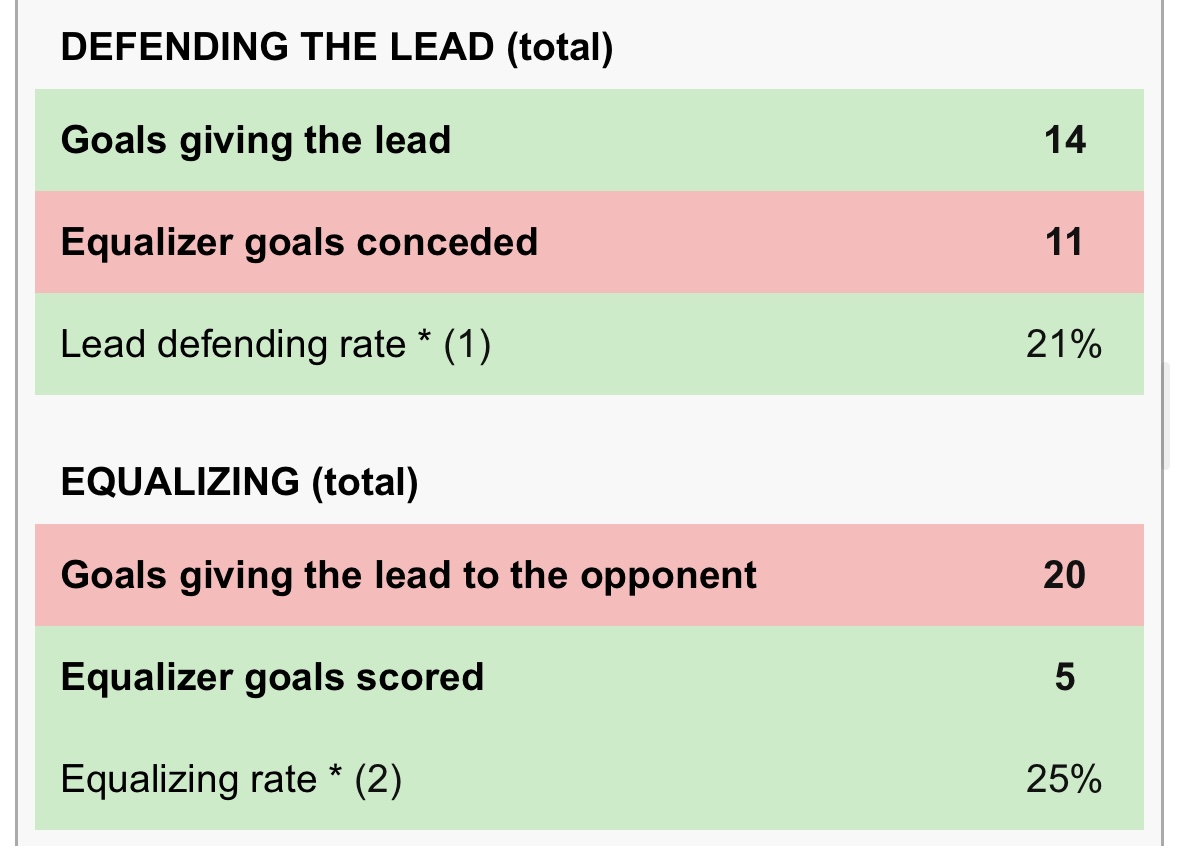Click the 'DEFENDING THE LEAD (total)' heading

(337, 47)
